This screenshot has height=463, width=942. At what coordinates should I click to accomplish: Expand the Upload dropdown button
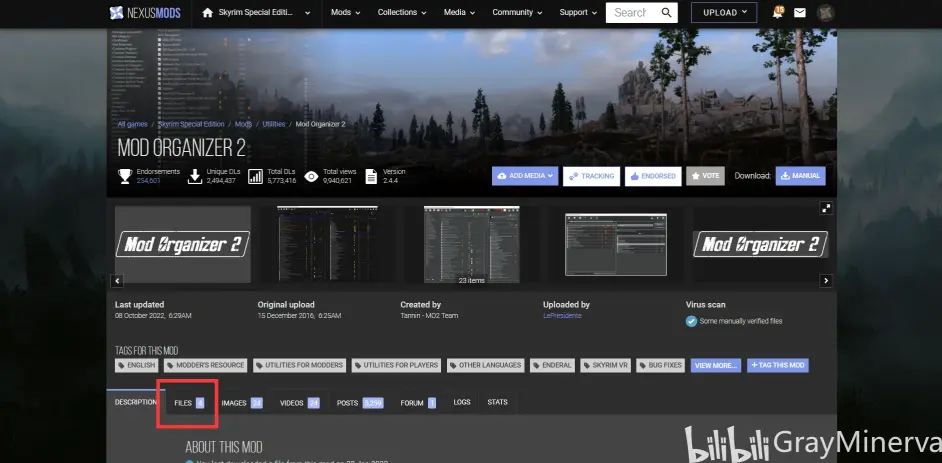[x=726, y=13]
